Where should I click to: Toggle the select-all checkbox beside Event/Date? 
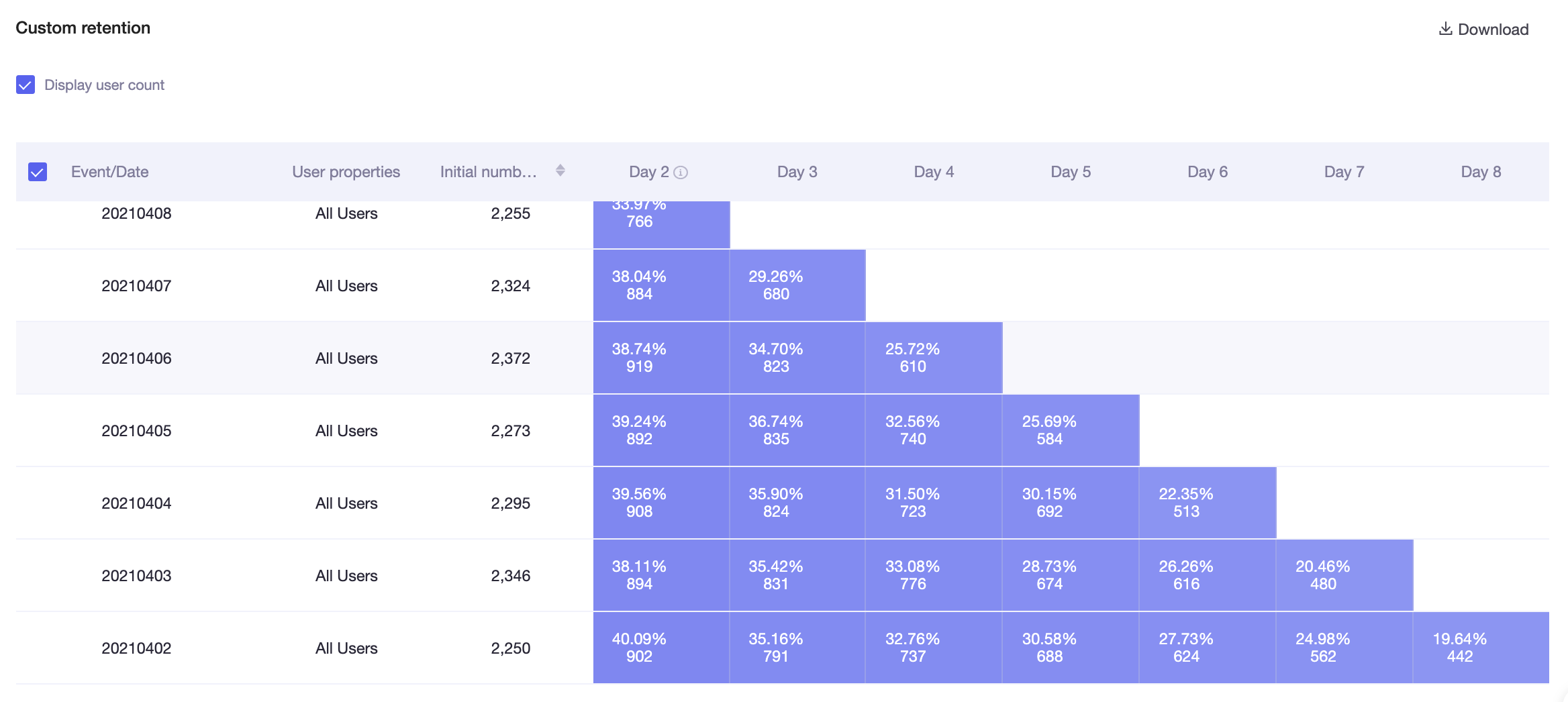tap(38, 172)
